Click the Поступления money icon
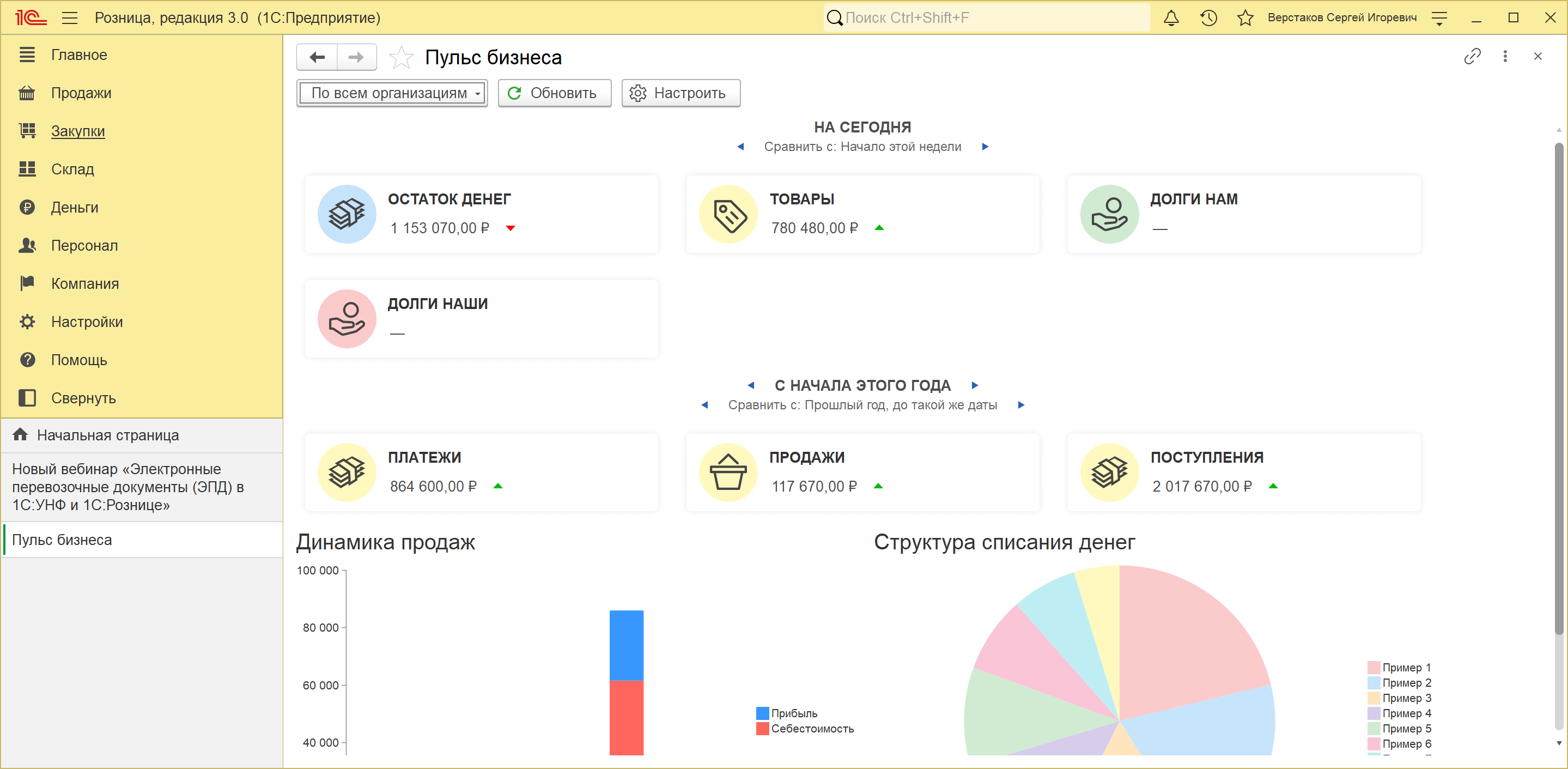This screenshot has width=1568, height=769. click(x=1110, y=473)
